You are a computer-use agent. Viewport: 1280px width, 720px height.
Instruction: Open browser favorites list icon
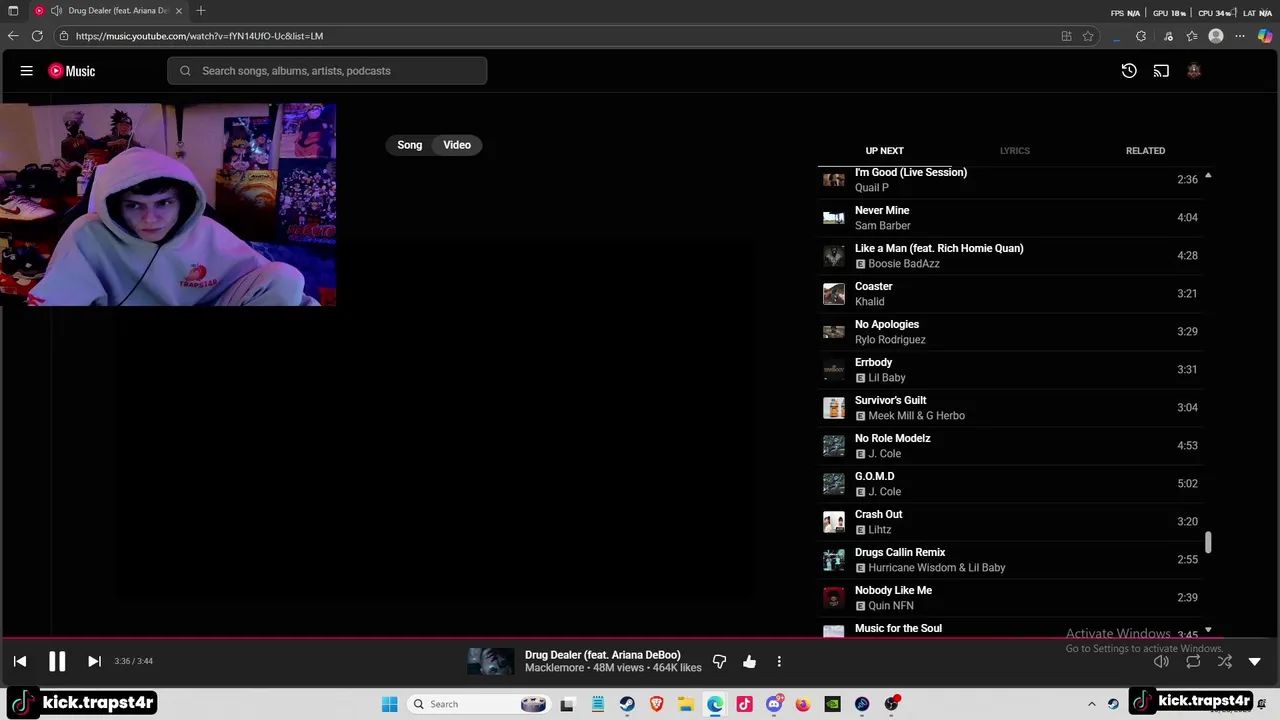pos(1192,36)
